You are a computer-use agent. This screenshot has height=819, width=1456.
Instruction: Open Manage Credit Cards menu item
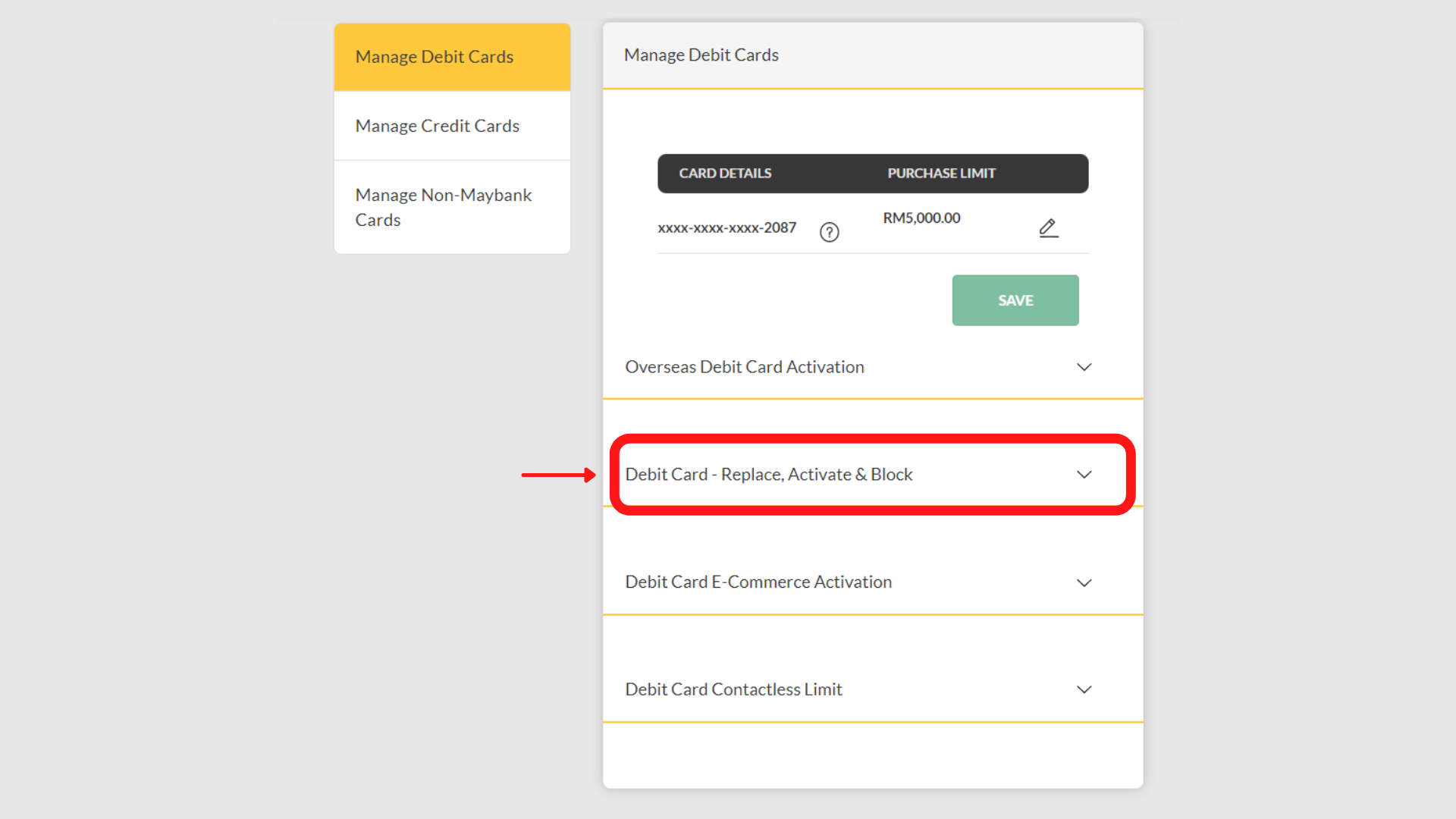tap(452, 126)
